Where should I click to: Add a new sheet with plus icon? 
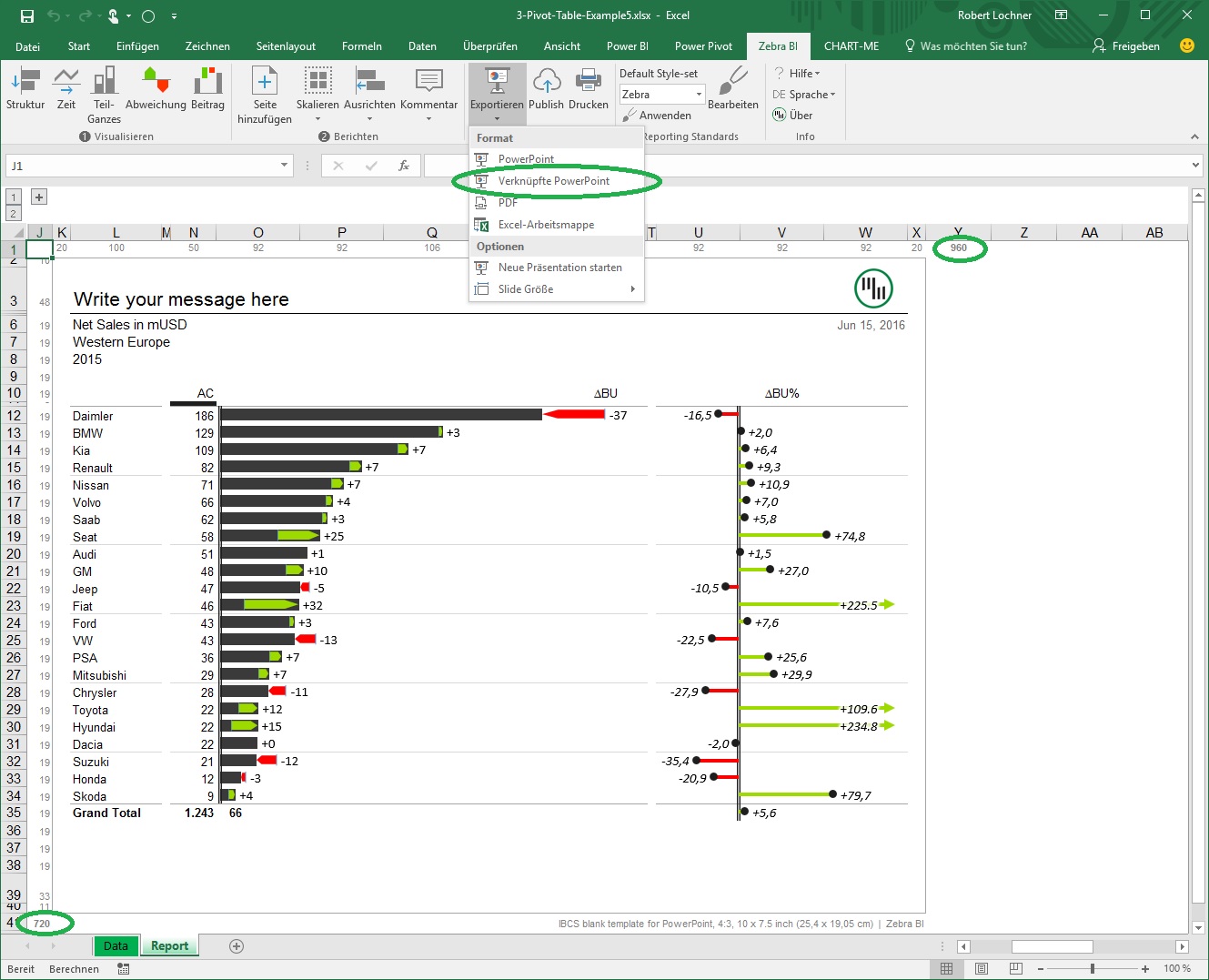[x=237, y=946]
